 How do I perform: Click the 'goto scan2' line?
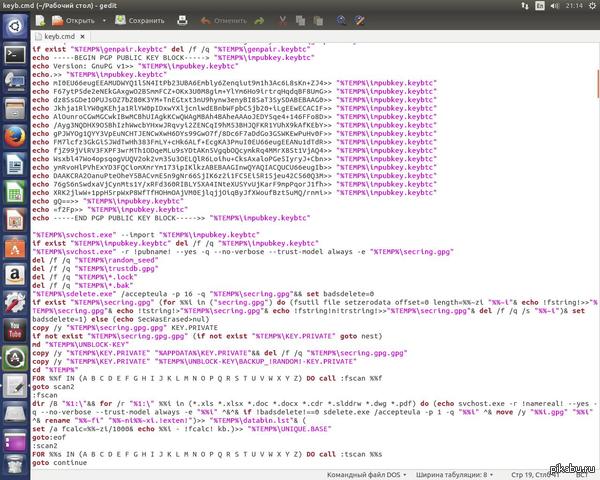[x=53, y=387]
